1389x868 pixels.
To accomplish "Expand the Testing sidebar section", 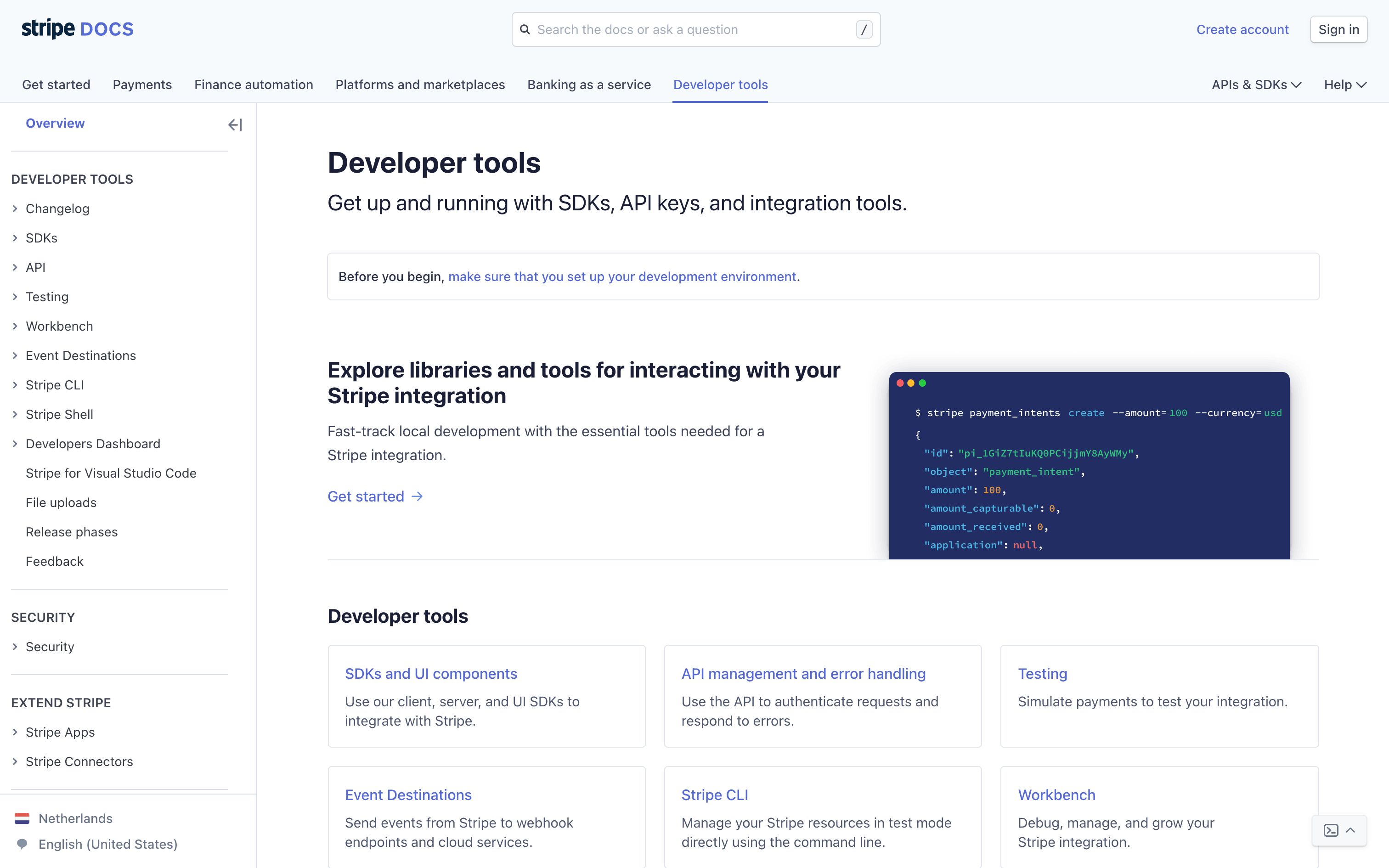I will click(15, 297).
